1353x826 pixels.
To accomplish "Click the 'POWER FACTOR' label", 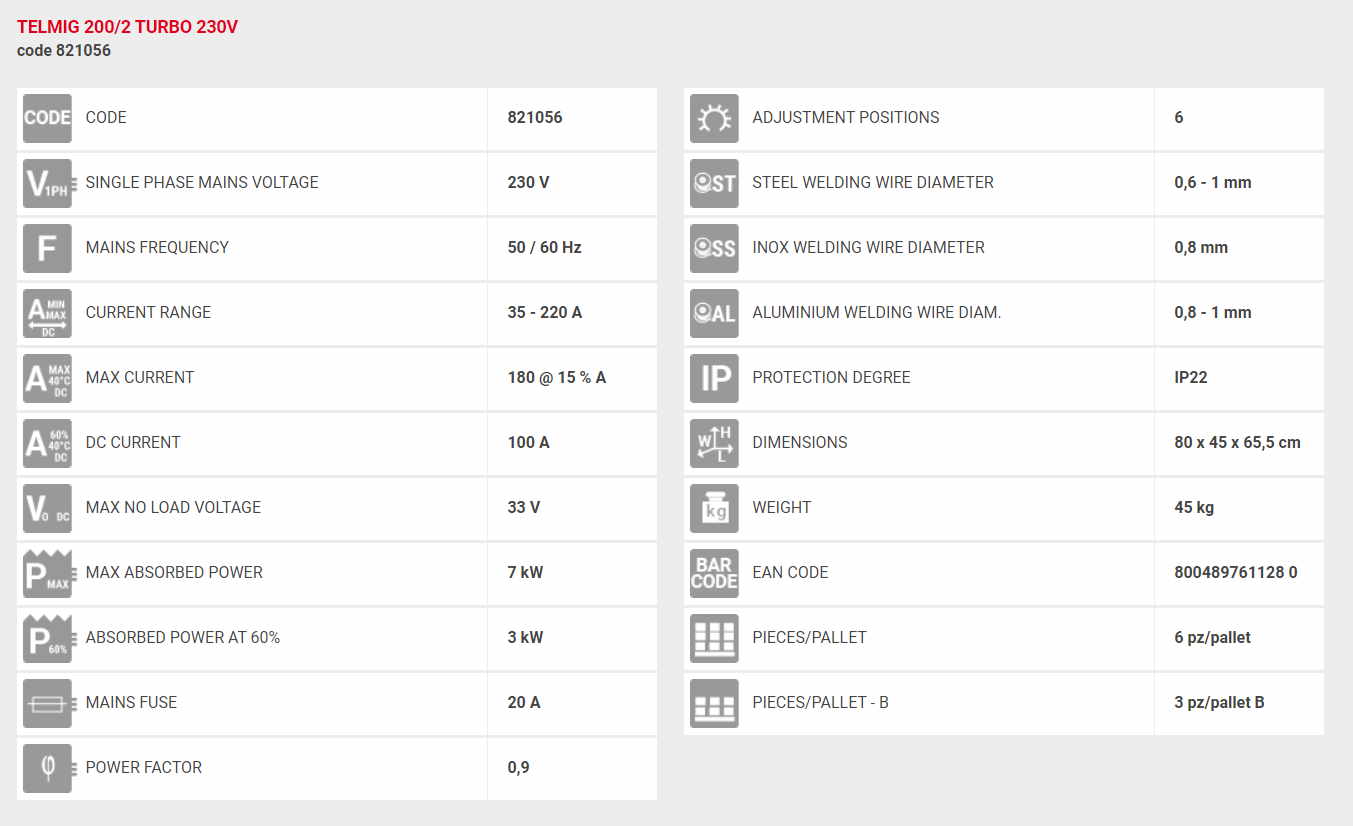I will tap(144, 767).
